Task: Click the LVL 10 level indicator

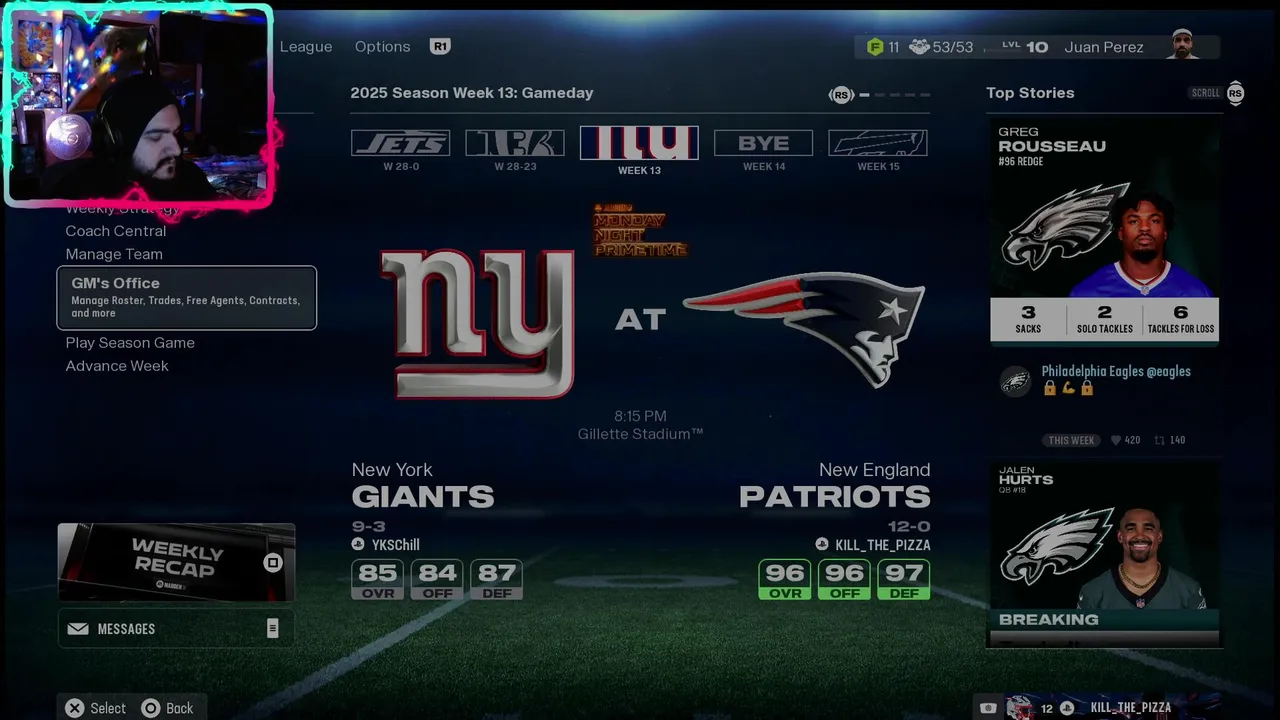Action: click(x=1024, y=47)
